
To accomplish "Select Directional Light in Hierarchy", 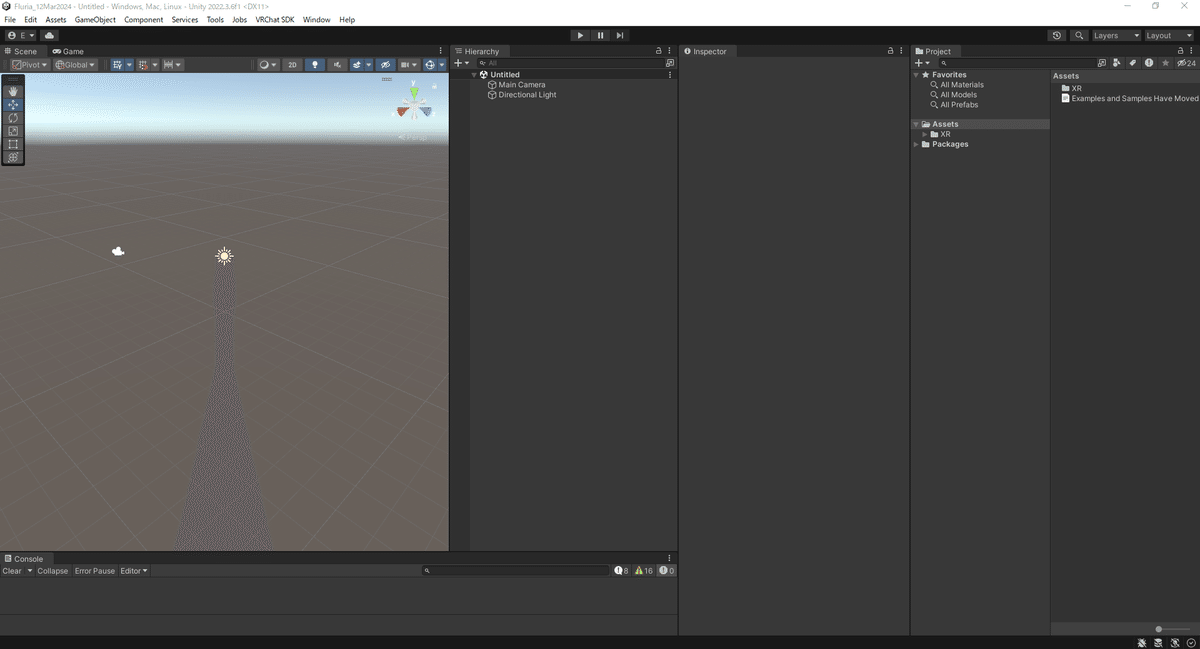I will click(527, 95).
